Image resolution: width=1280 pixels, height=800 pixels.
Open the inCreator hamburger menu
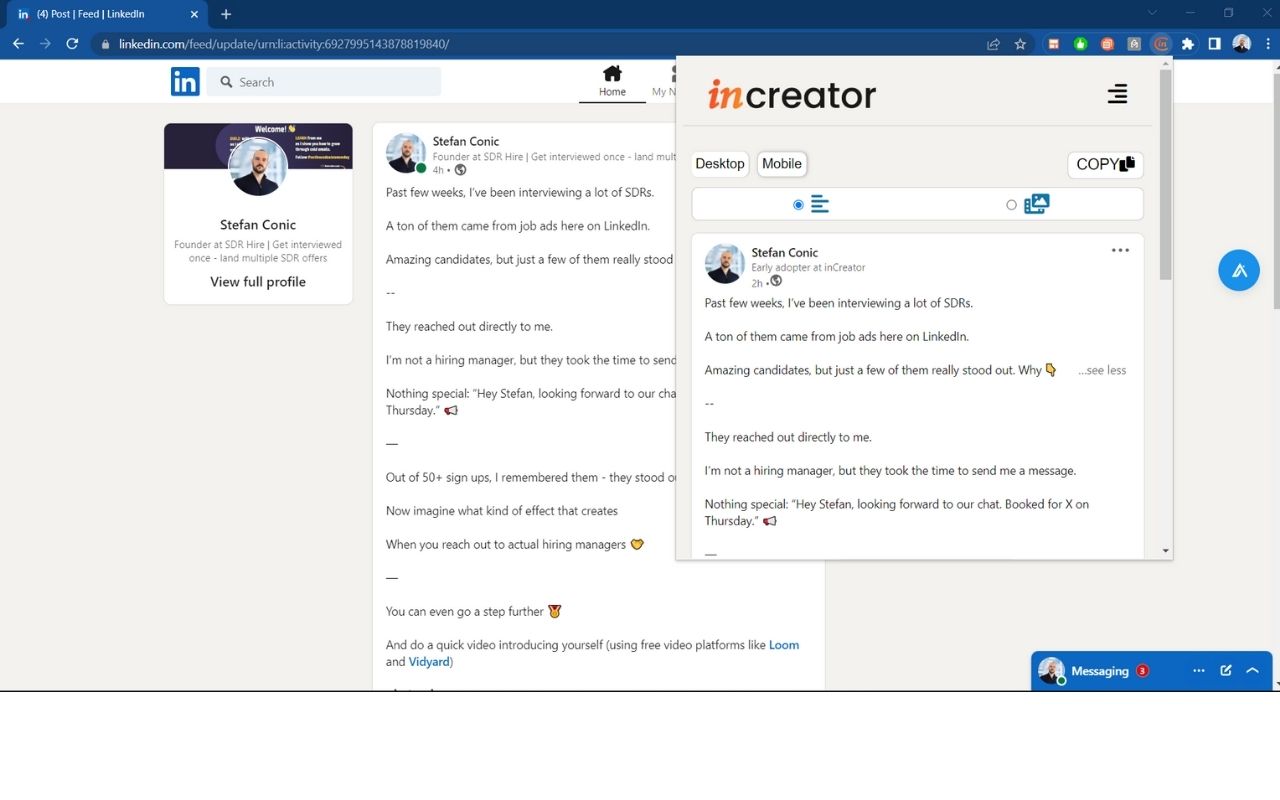click(1117, 94)
